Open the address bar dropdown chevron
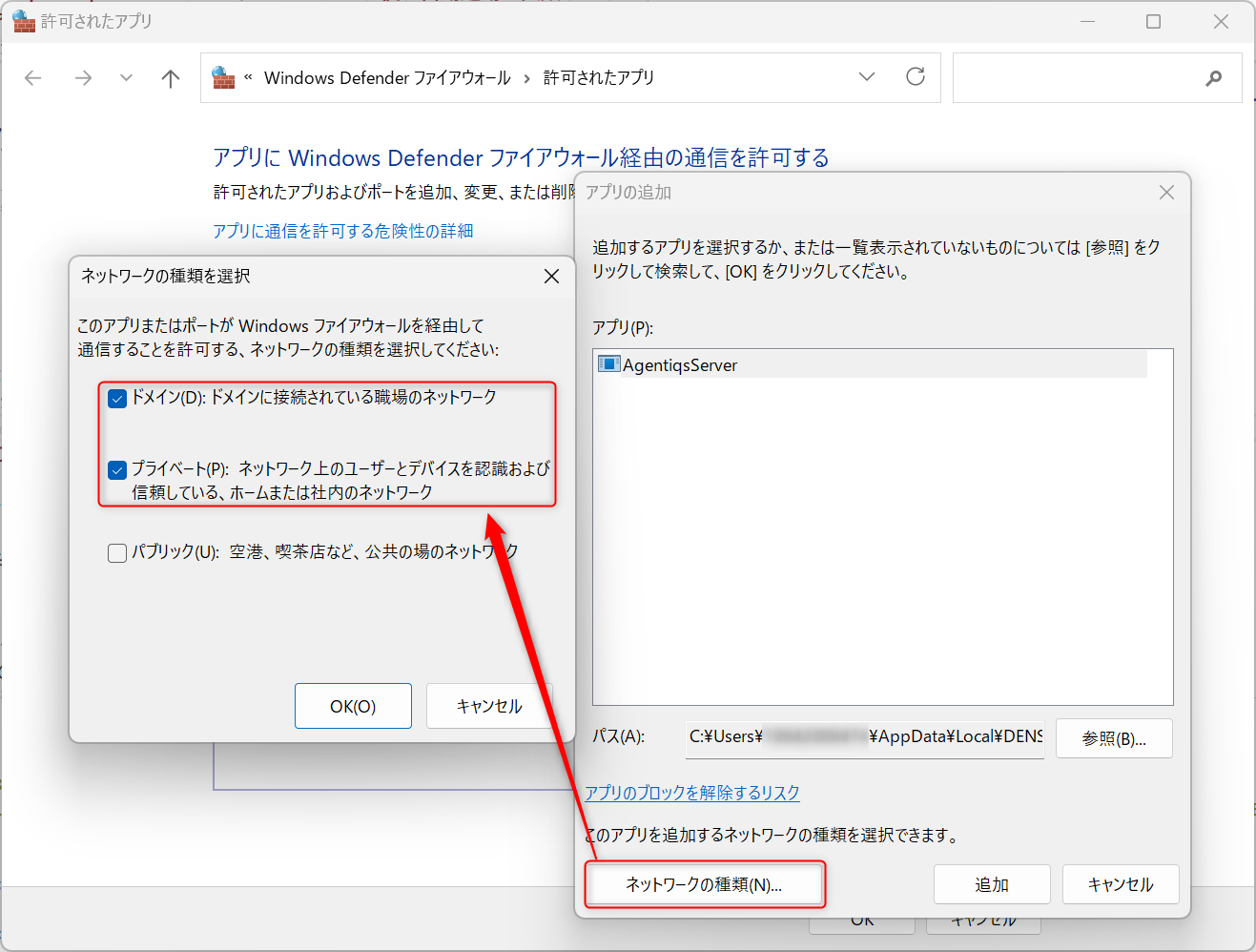 866,77
